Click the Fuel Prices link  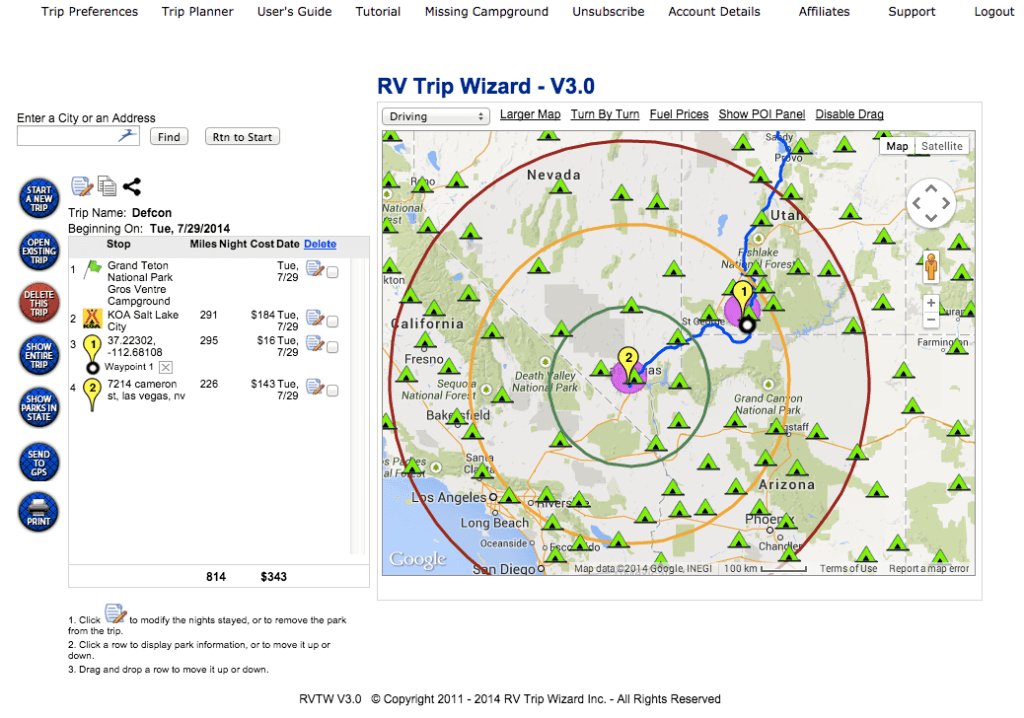tap(679, 114)
